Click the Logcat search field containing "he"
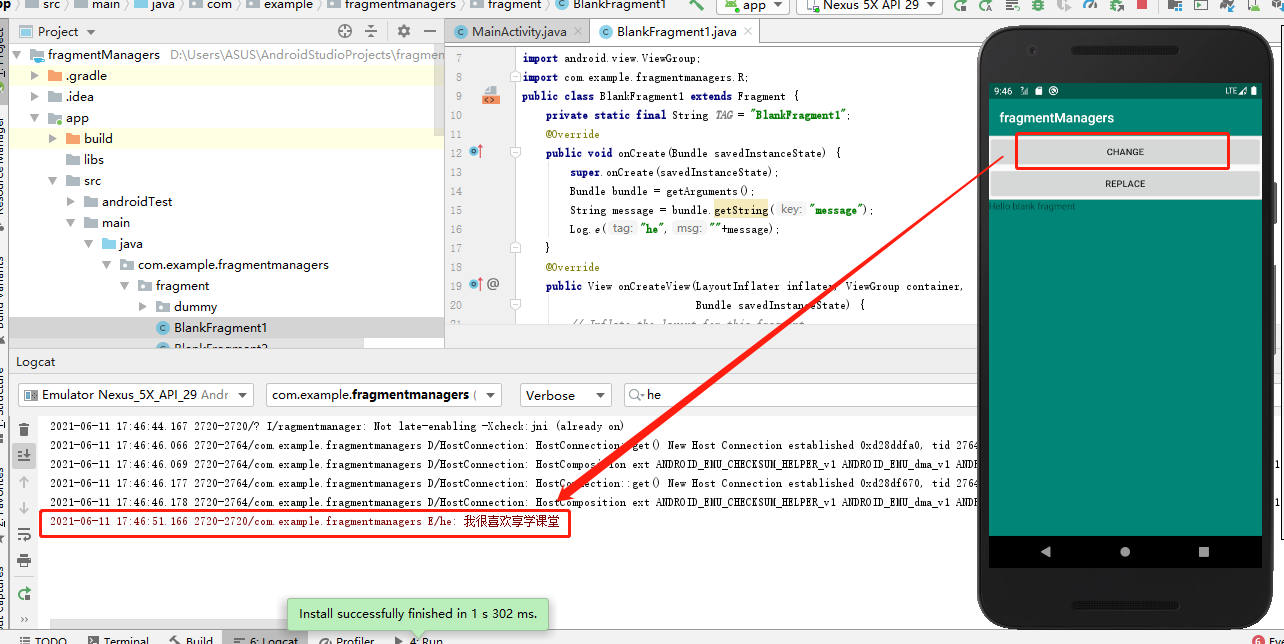Image resolution: width=1284 pixels, height=644 pixels. point(800,395)
